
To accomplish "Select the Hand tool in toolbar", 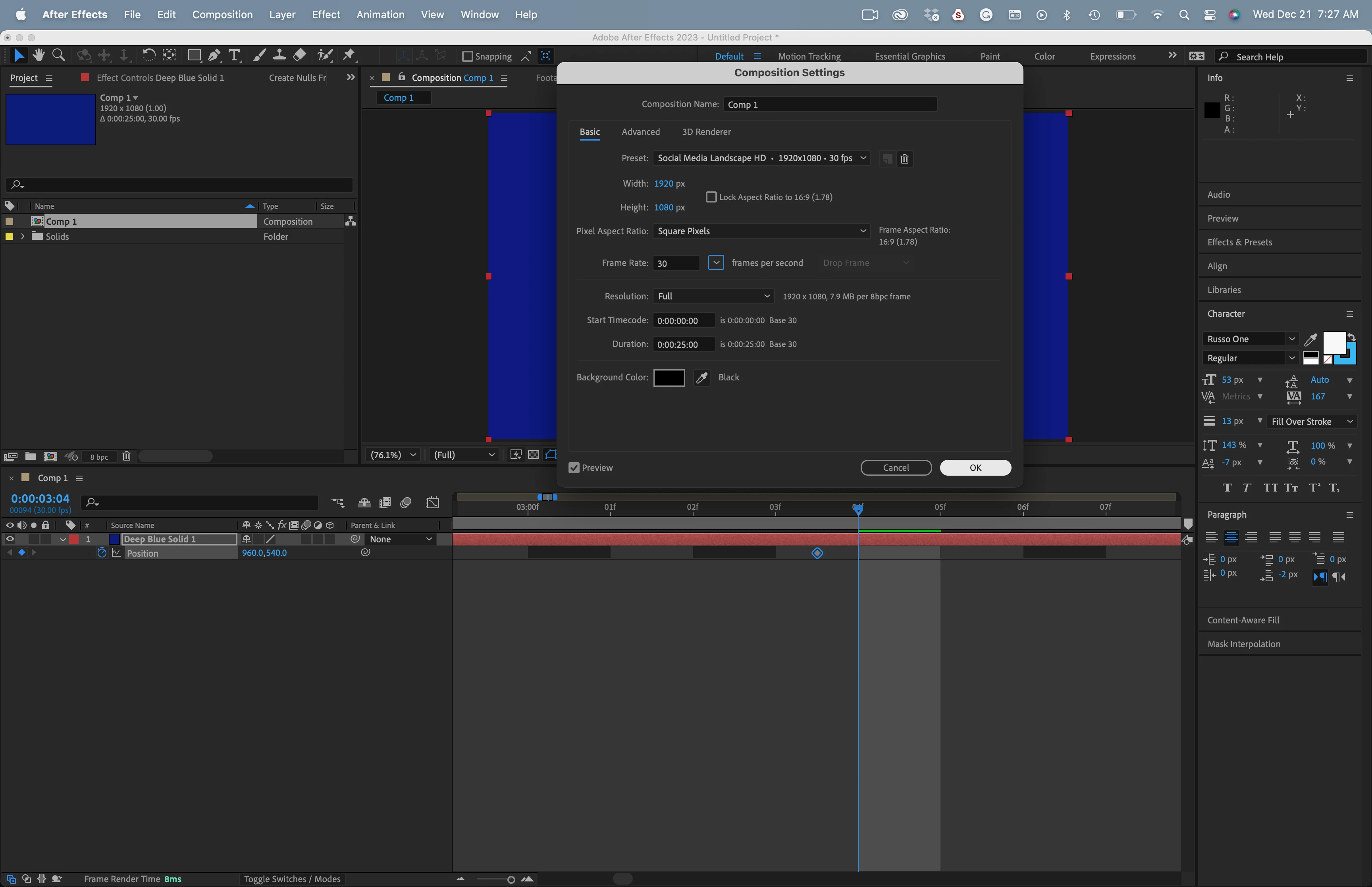I will 39,55.
